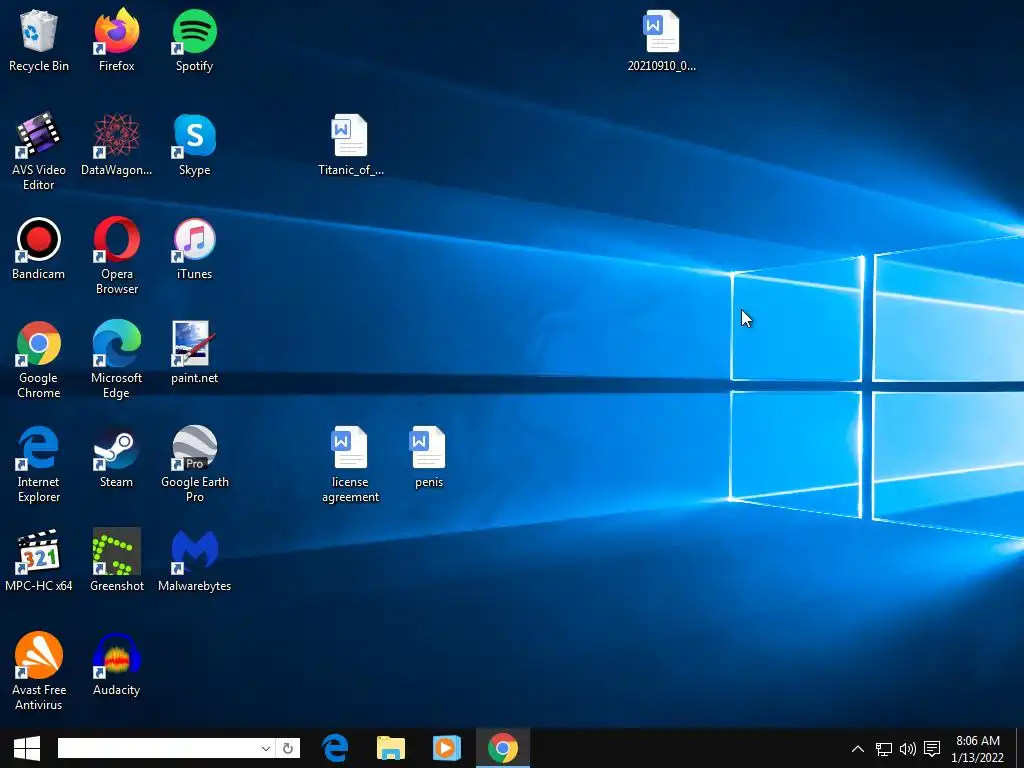Click the clock showing 8:06 AM
The height and width of the screenshot is (768, 1024).
(x=978, y=749)
